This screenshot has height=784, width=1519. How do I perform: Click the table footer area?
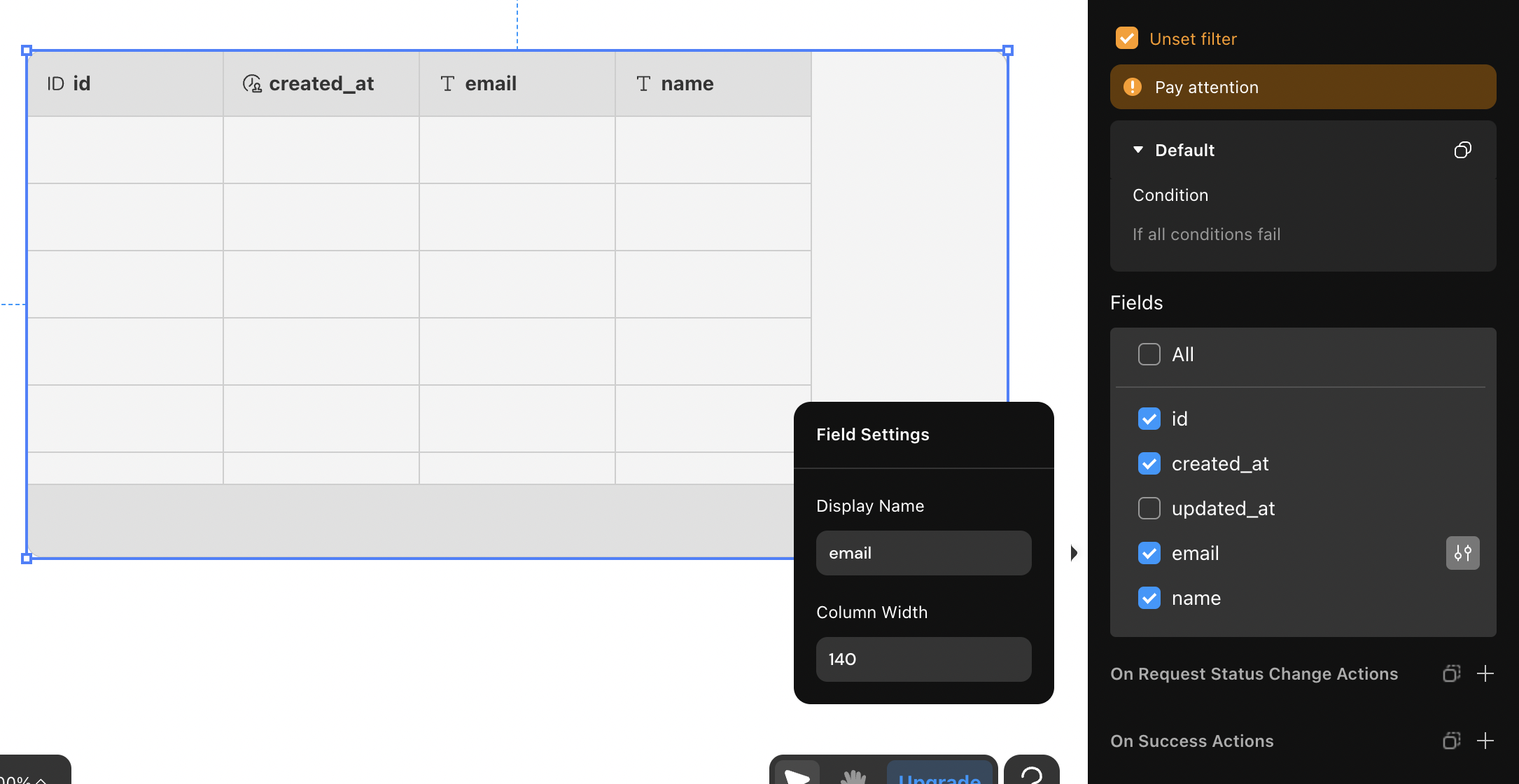(411, 521)
